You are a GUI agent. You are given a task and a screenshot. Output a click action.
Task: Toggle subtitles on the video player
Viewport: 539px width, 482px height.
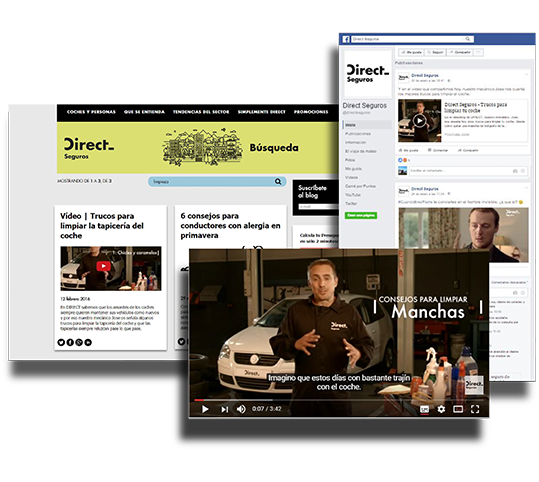[x=425, y=409]
